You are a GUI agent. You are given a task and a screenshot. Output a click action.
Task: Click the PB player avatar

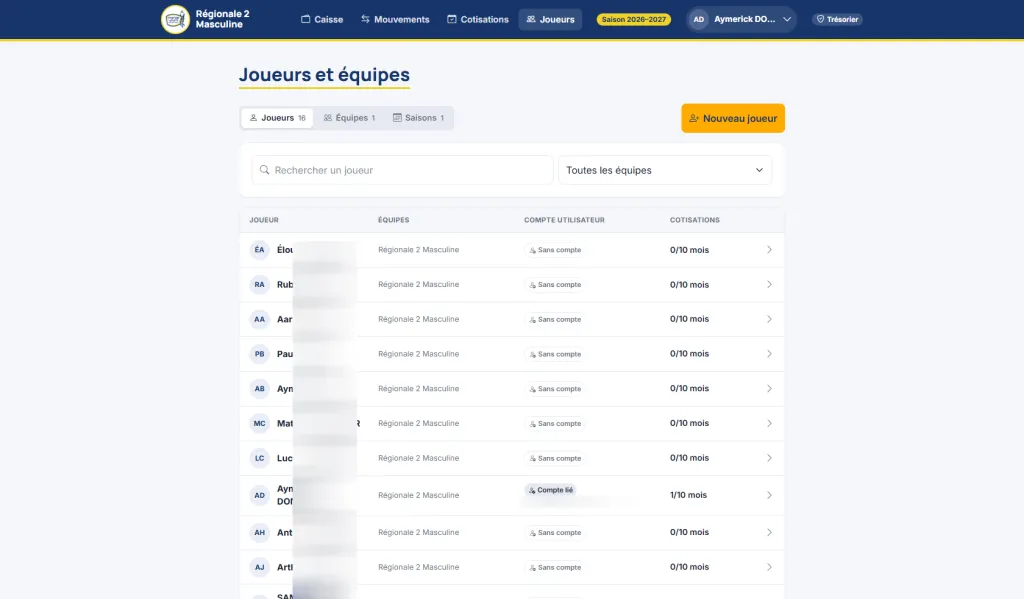[x=259, y=354]
